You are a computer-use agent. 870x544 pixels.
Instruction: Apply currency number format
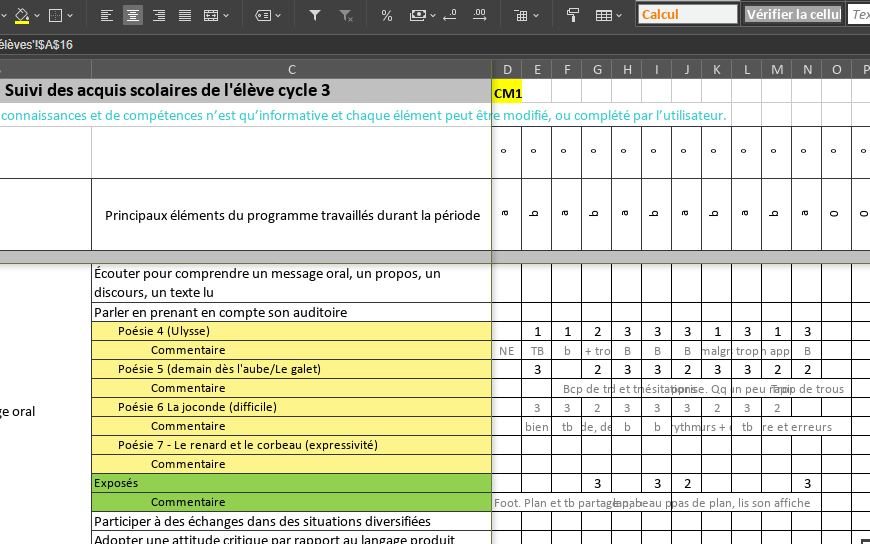[418, 16]
